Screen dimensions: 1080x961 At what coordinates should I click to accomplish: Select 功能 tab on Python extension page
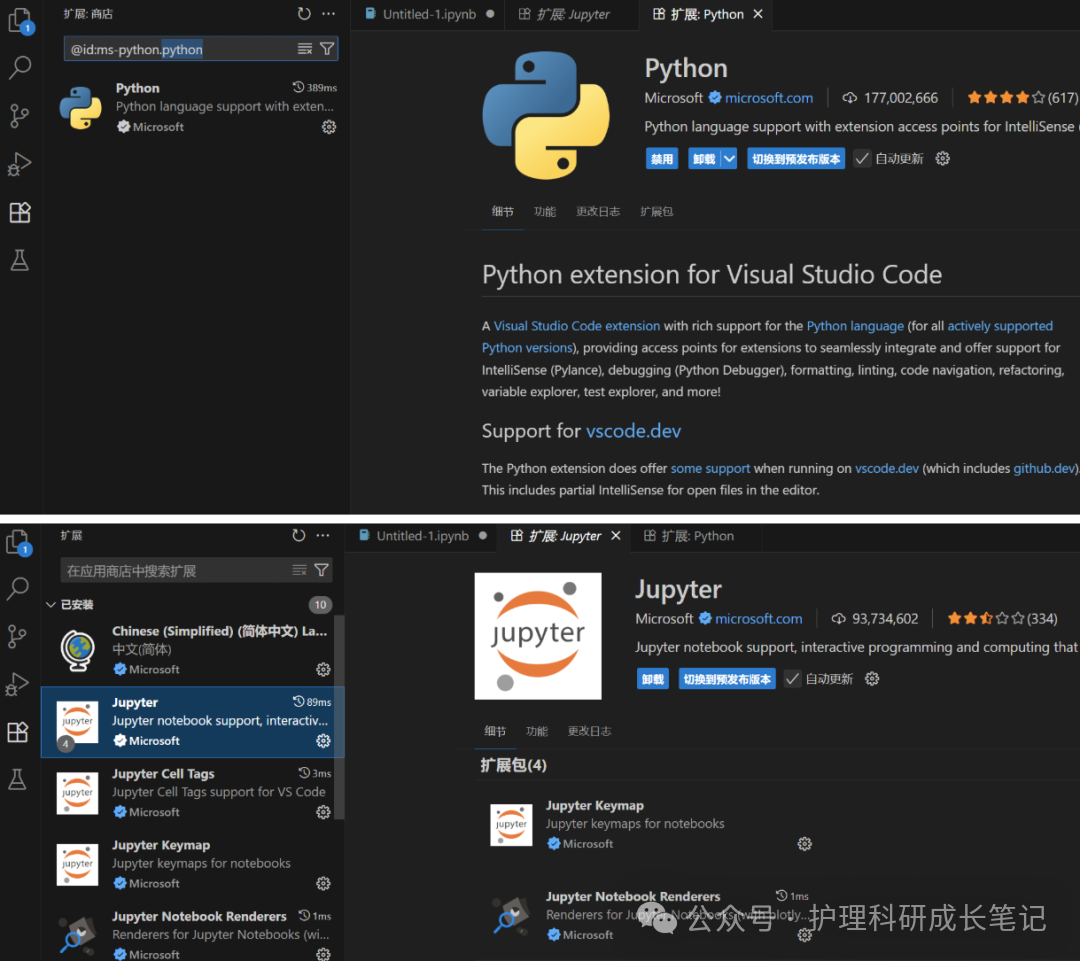[x=544, y=211]
